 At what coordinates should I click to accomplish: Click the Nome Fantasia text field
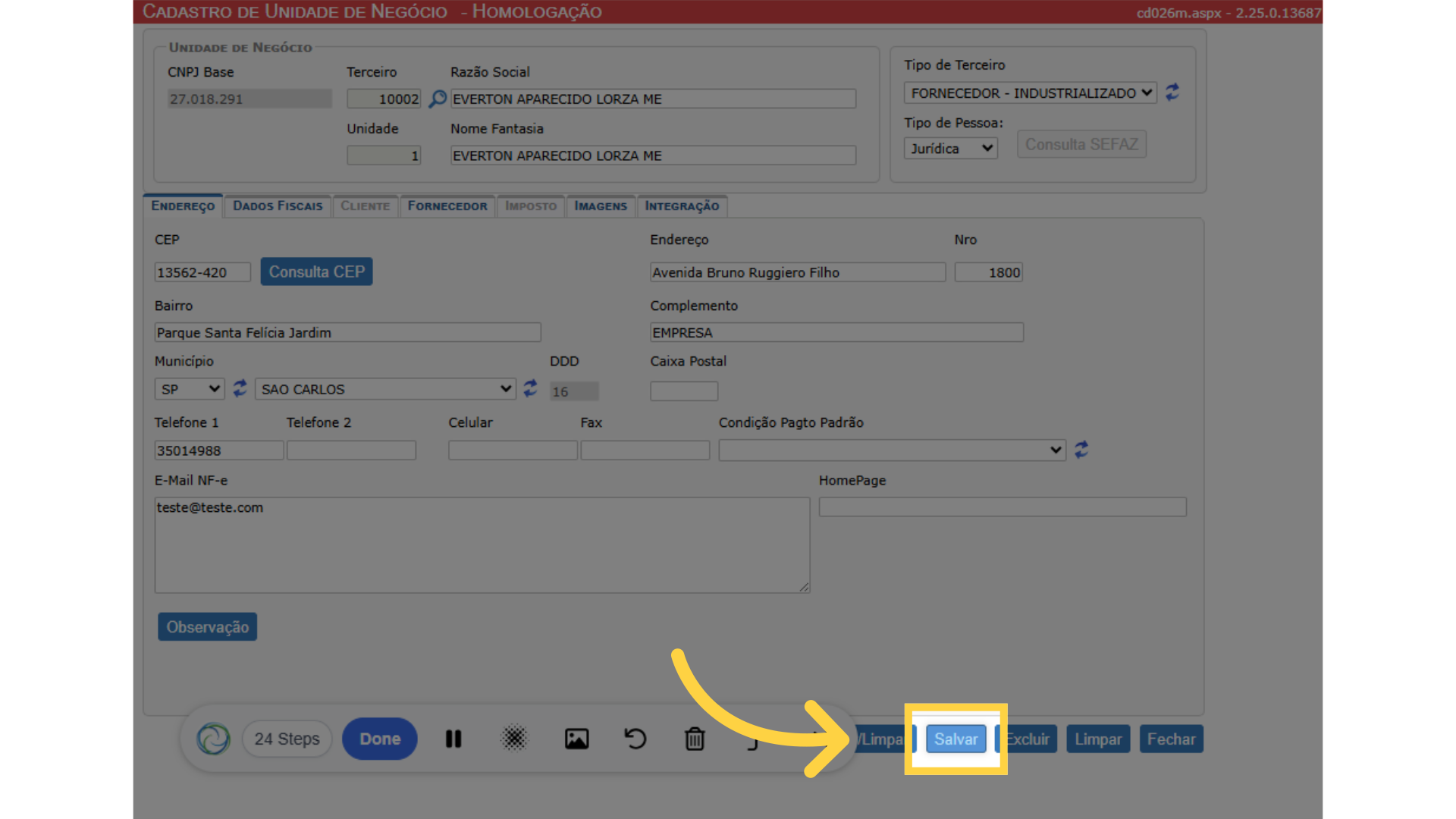pos(654,155)
